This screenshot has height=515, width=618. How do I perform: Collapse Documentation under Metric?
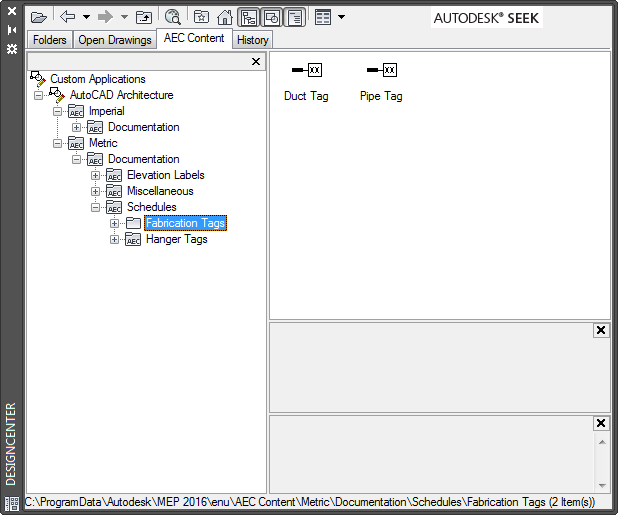click(x=76, y=160)
